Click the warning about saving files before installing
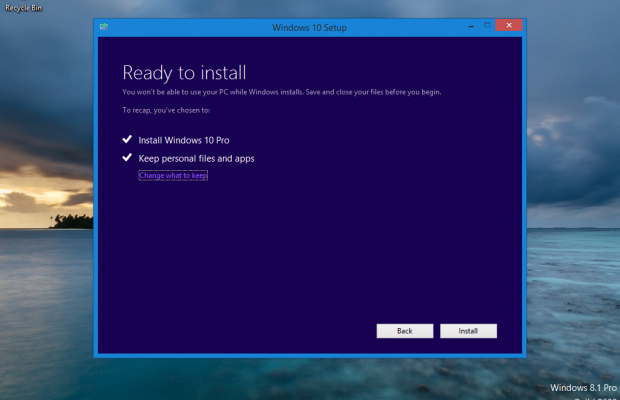Screen dimensions: 620x400 coord(282,92)
